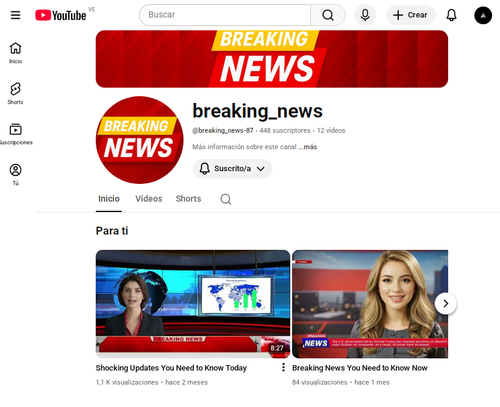
Task: Open the Tú profile section
Action: (x=15, y=175)
